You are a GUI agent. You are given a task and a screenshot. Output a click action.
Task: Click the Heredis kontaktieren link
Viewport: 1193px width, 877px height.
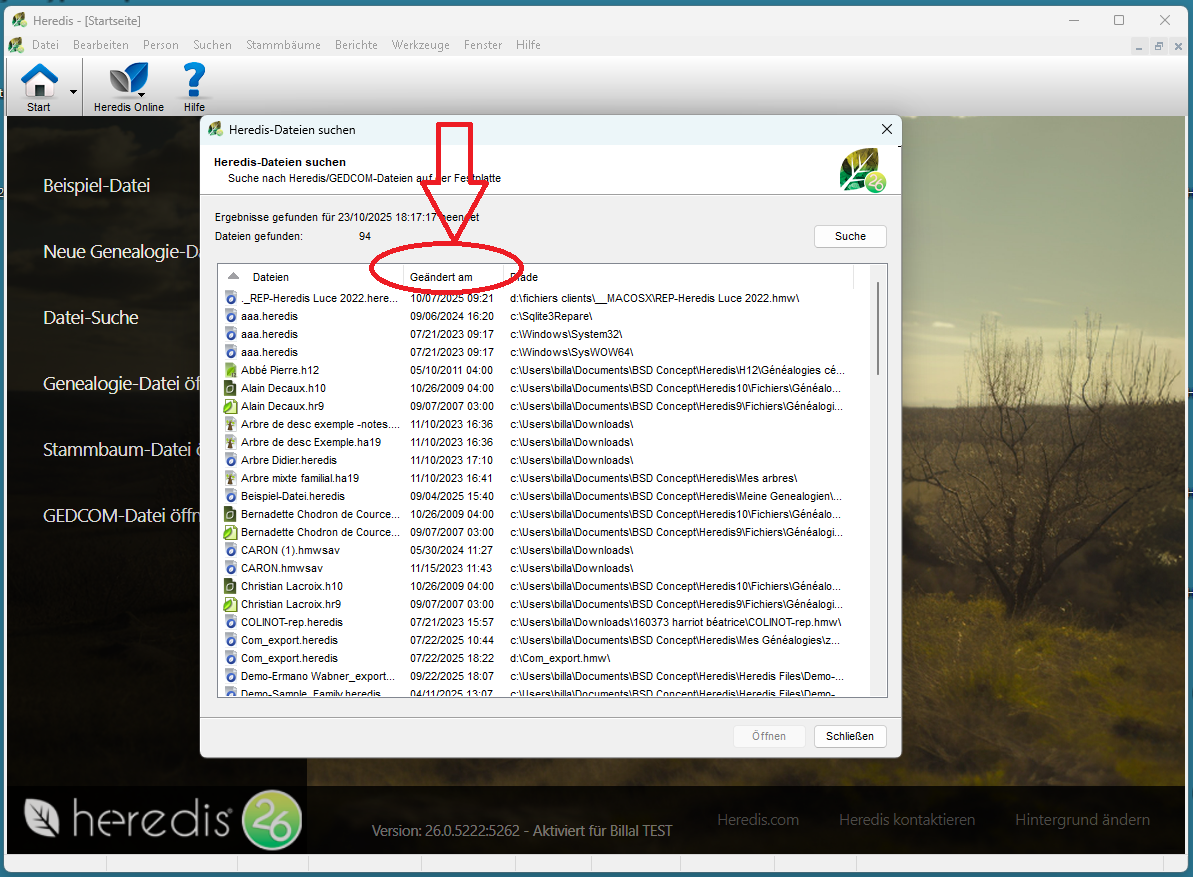(x=906, y=820)
